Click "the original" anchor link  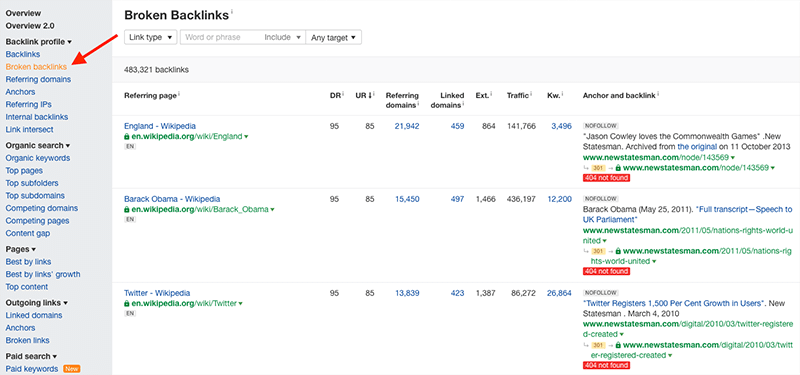[x=698, y=146]
